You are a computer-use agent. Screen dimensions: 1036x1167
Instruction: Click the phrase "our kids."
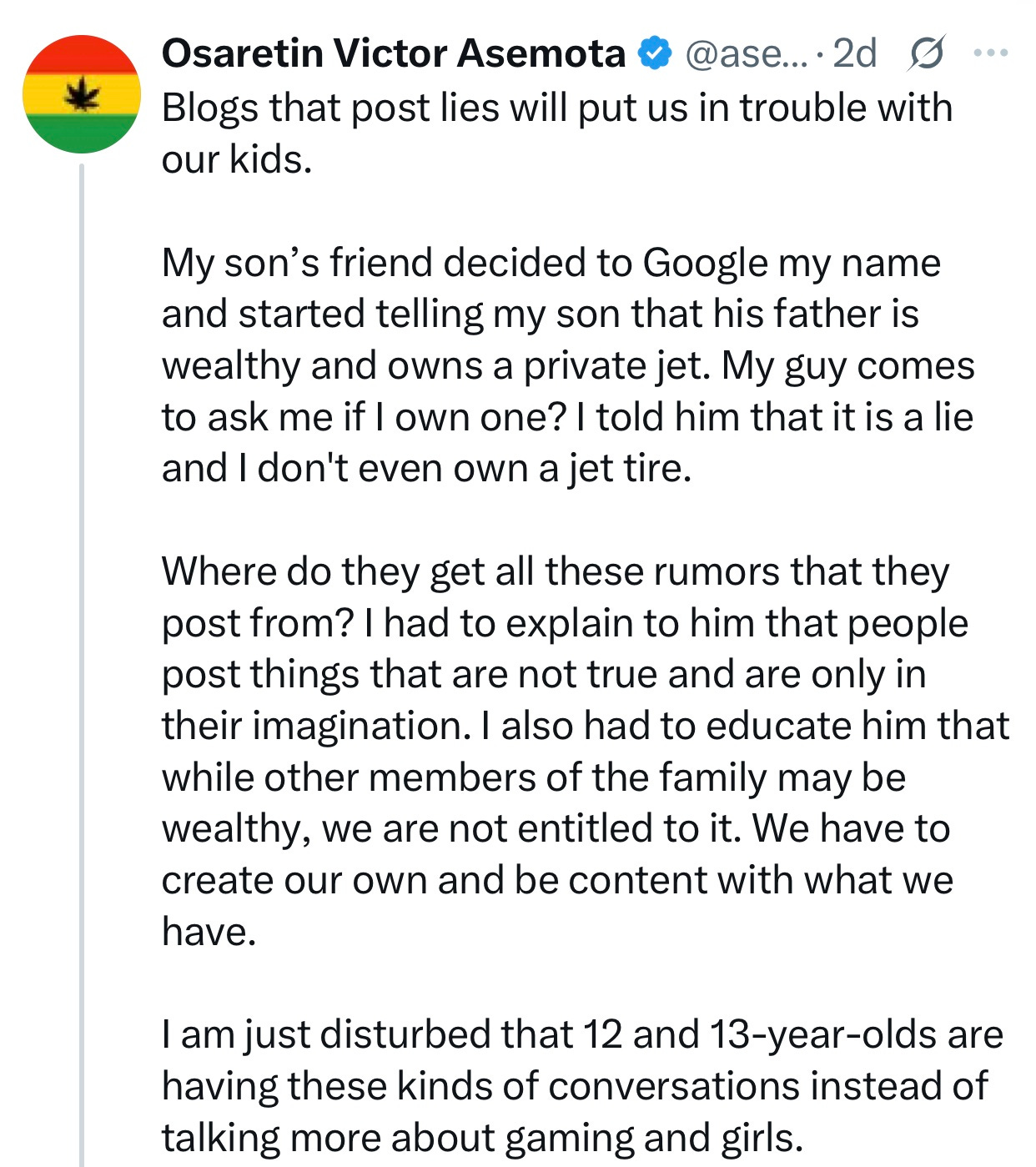click(x=236, y=159)
